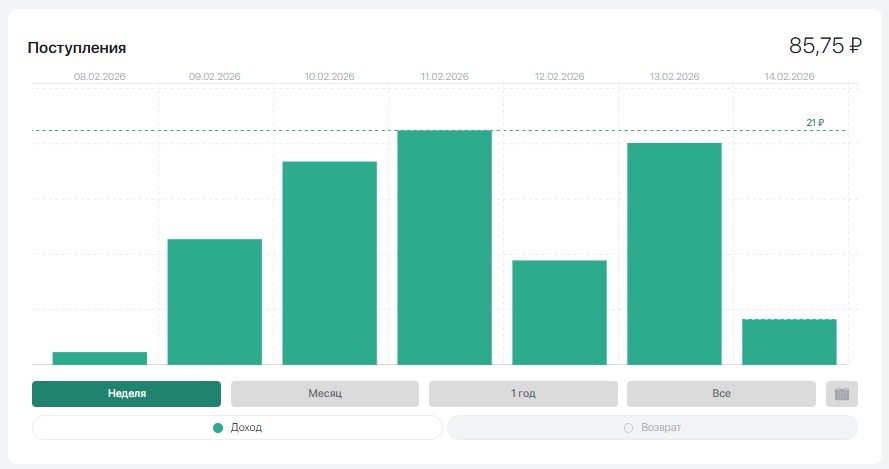Switch to the 1 год period tab

coord(523,394)
